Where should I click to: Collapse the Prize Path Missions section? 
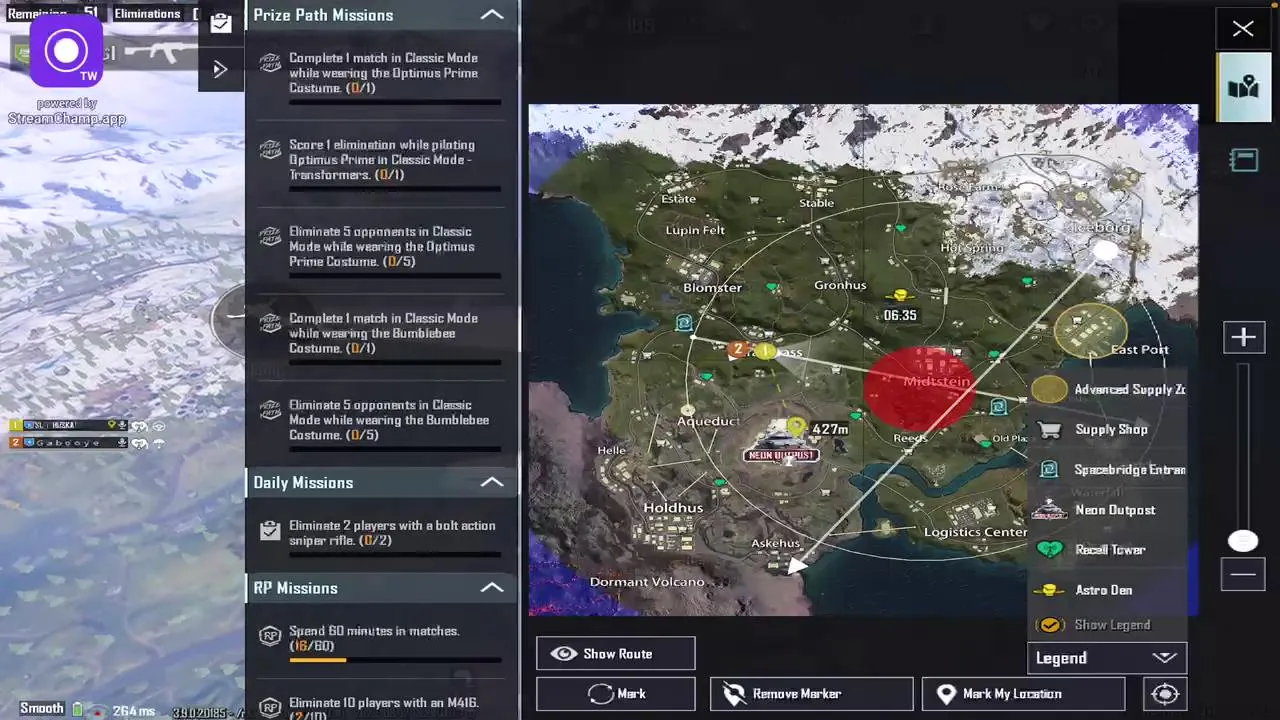click(492, 15)
